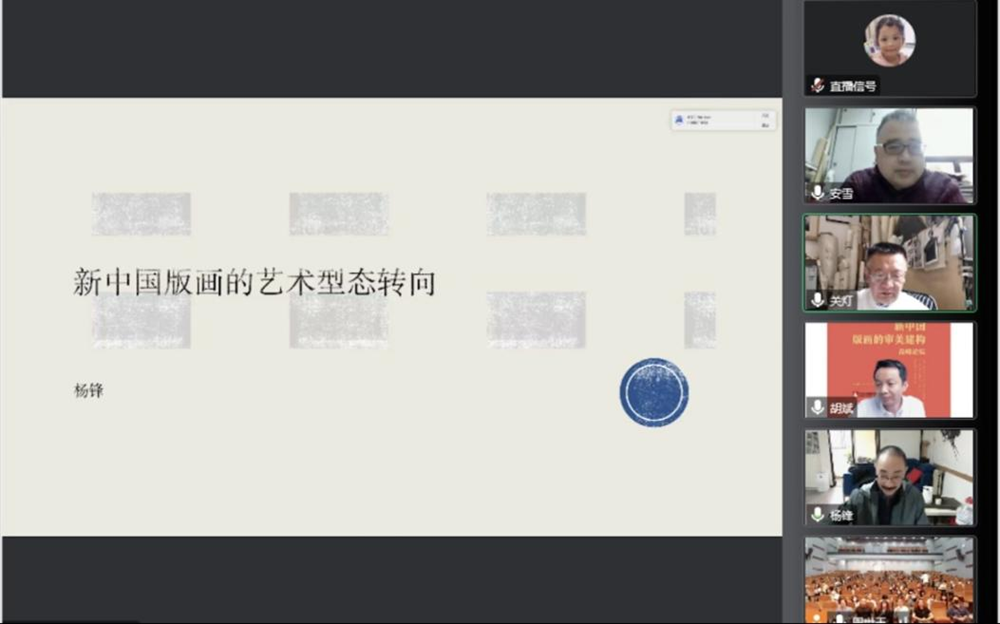Click the presenter name 杨锋 on the slide
Screen dimensions: 1000x624
pos(88,391)
